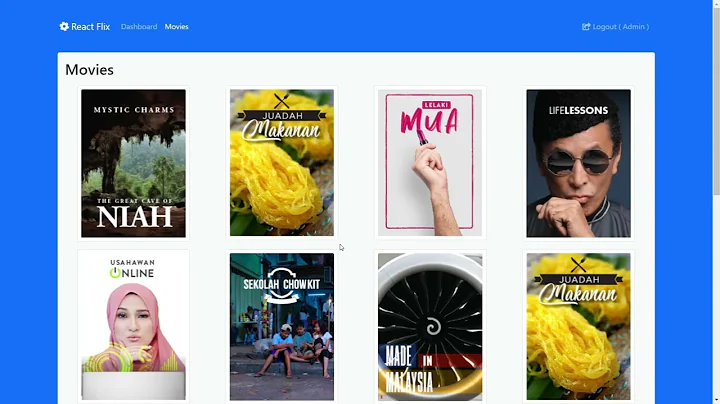This screenshot has height=404, width=720.
Task: Go to the Dashboard menu item
Action: 139,27
